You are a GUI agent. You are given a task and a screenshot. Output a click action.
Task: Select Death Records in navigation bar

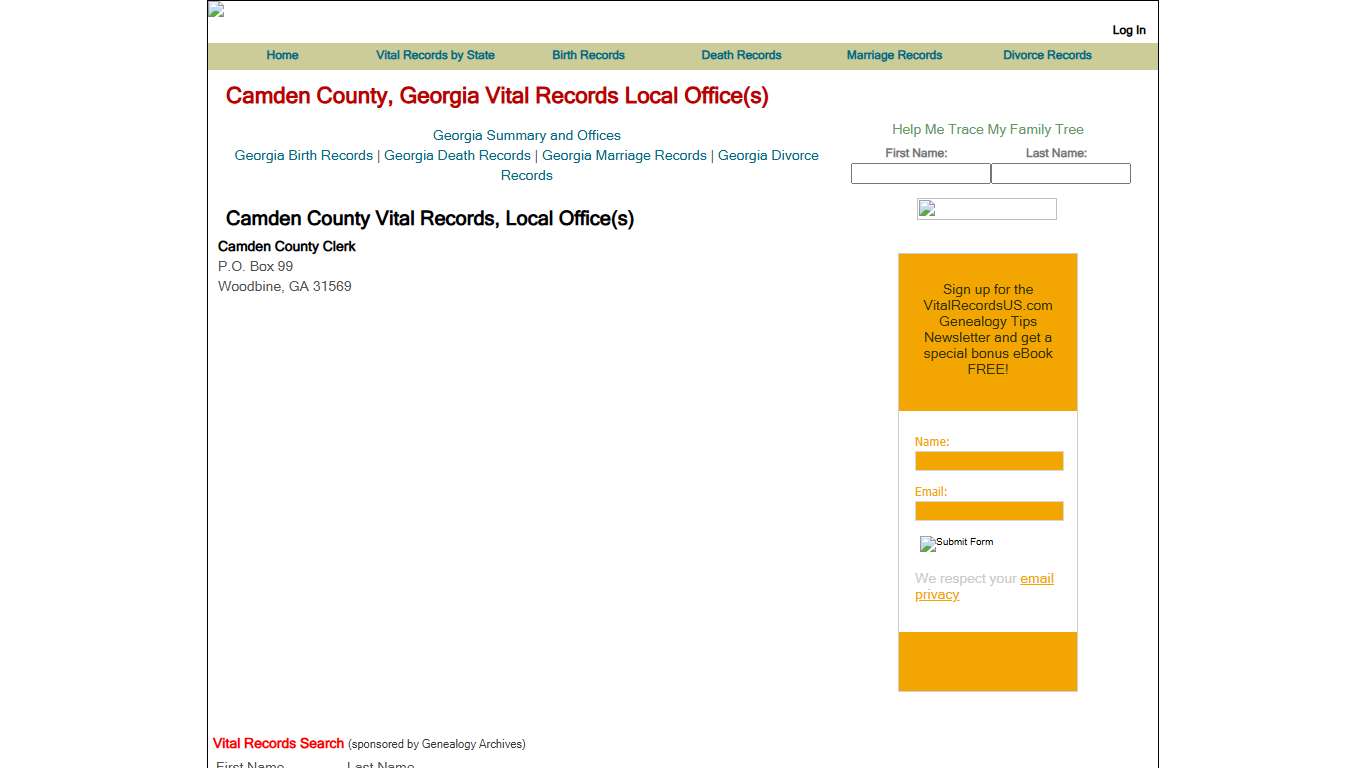741,55
